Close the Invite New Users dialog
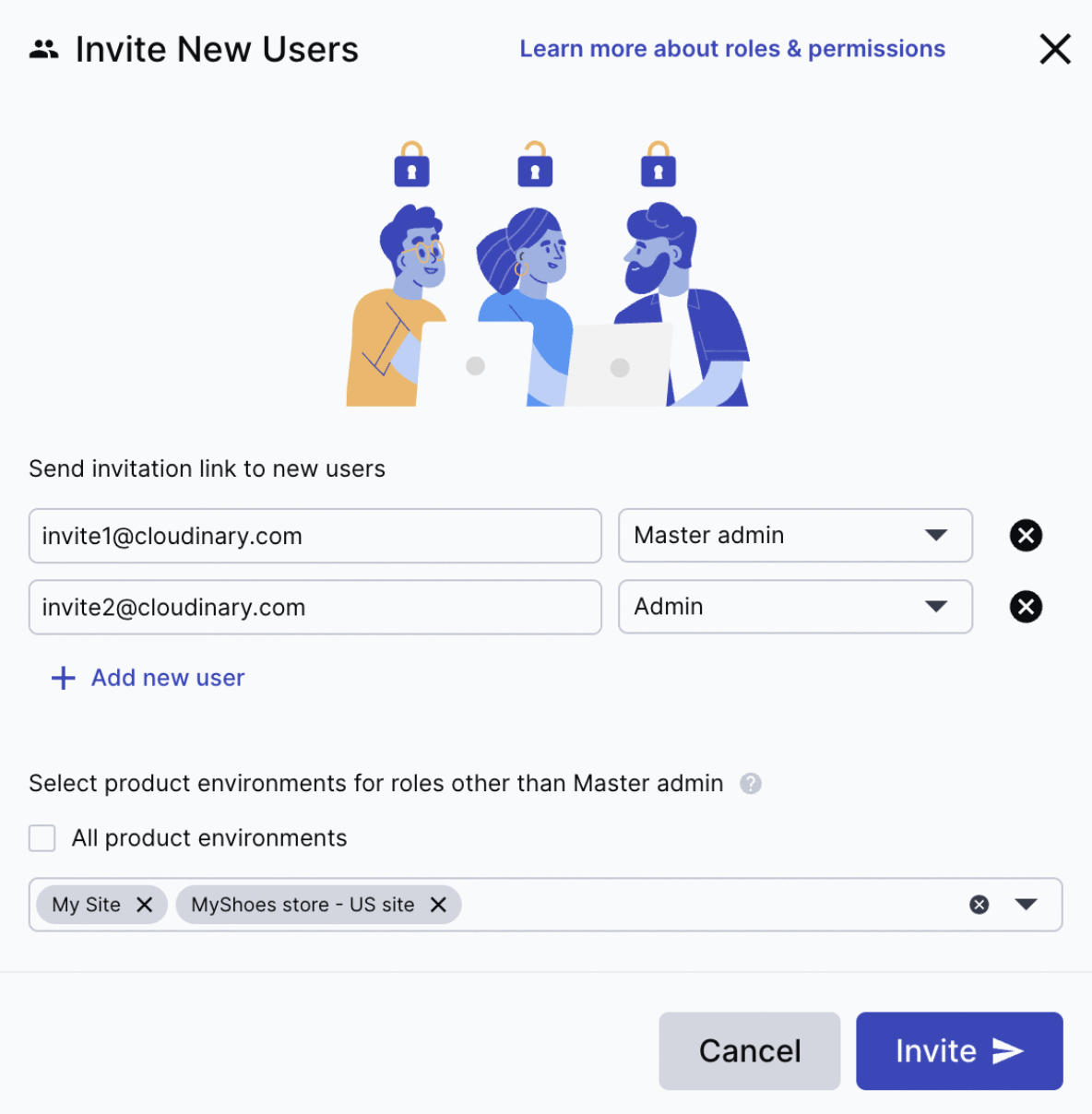The width and height of the screenshot is (1092, 1114). pos(1055,49)
